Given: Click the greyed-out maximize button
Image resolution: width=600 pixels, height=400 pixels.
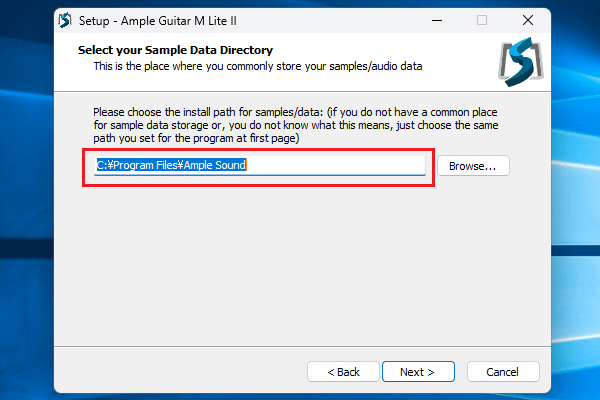Looking at the screenshot, I should point(482,20).
